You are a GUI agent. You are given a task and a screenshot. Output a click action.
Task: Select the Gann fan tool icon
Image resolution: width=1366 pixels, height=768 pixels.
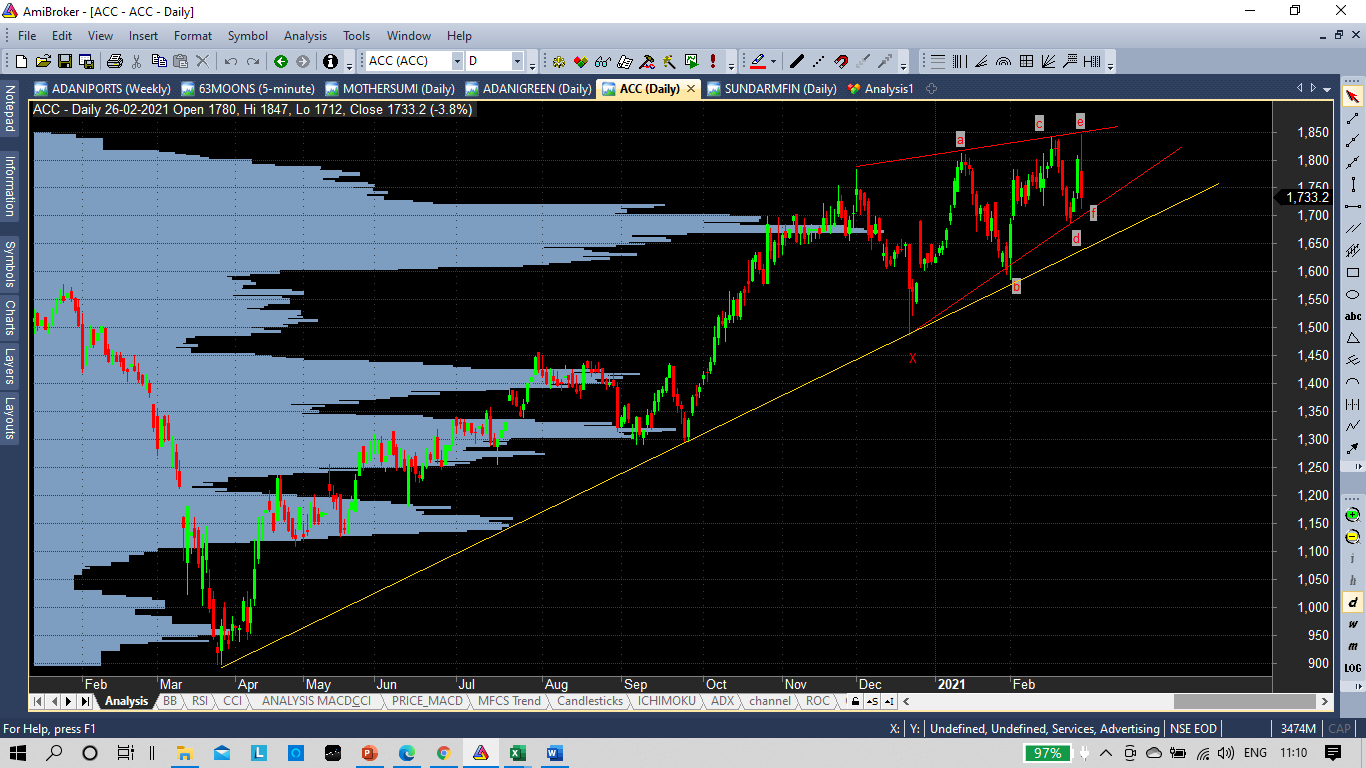pyautogui.click(x=1048, y=61)
